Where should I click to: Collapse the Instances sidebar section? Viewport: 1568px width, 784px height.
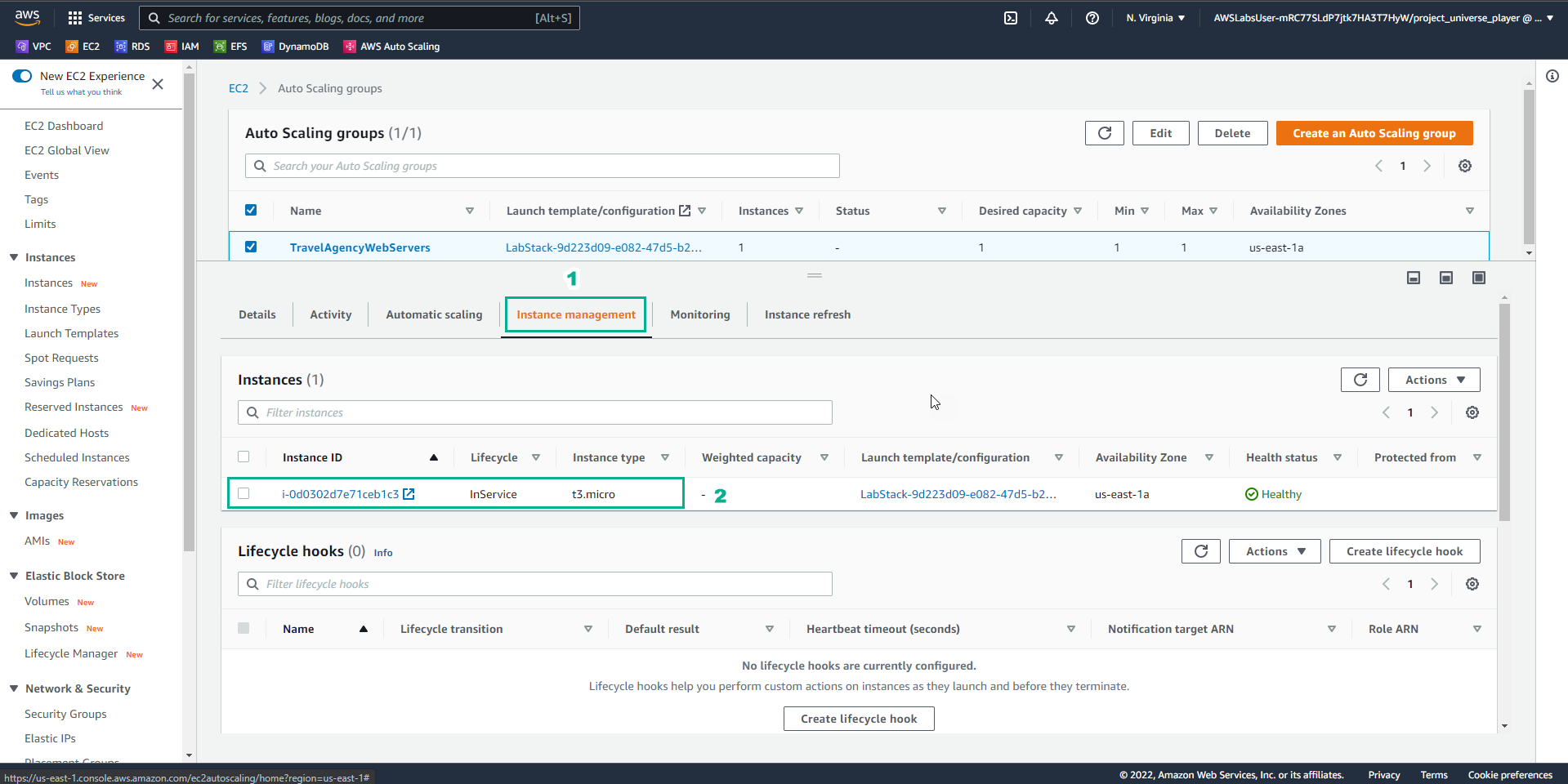click(x=14, y=257)
